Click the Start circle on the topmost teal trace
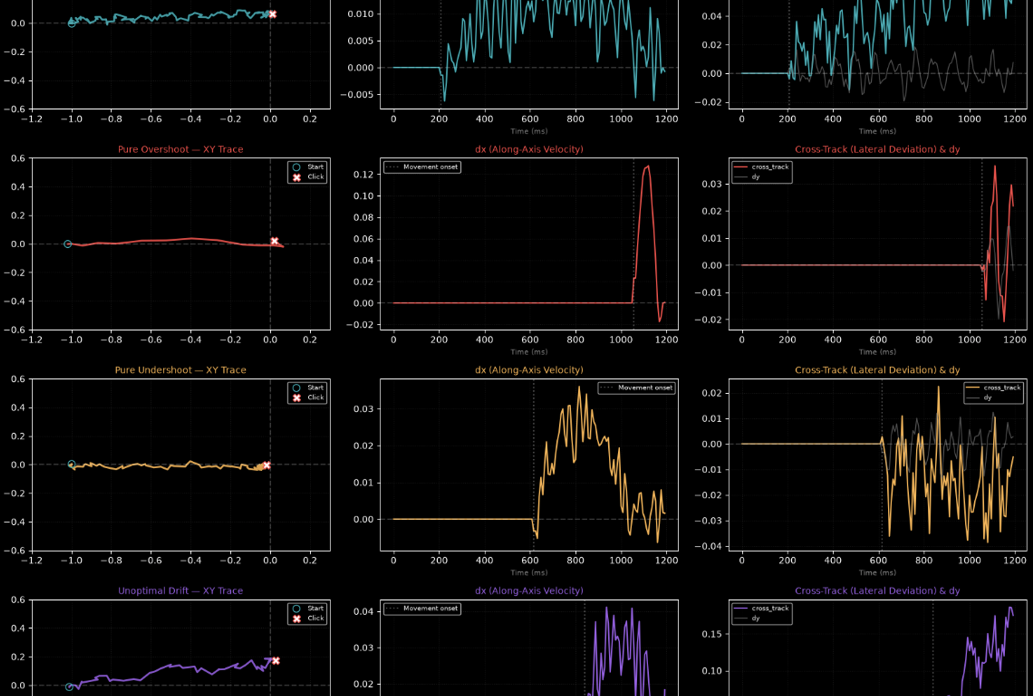1033x696 pixels. click(x=72, y=23)
